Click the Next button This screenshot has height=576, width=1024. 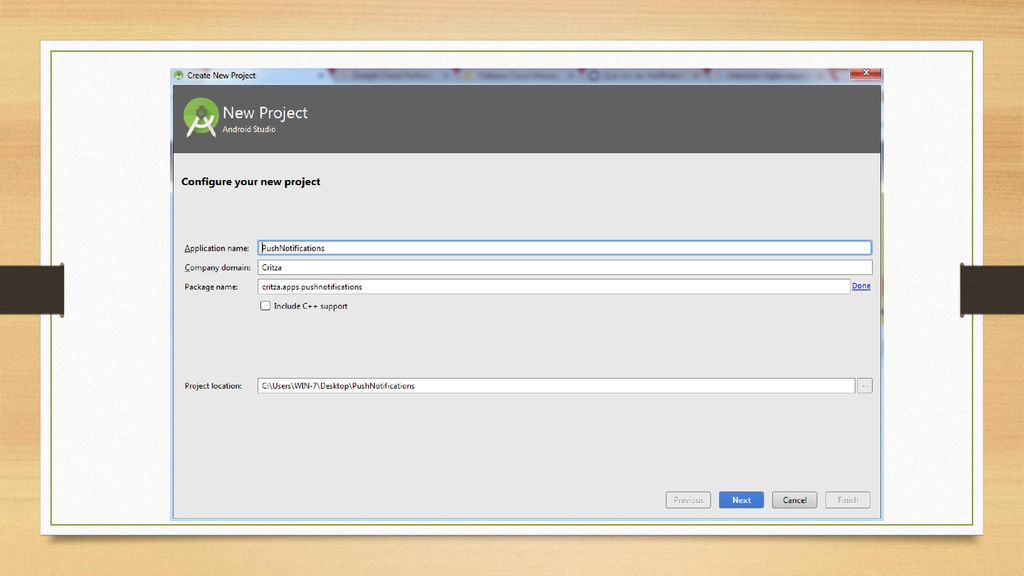point(741,500)
